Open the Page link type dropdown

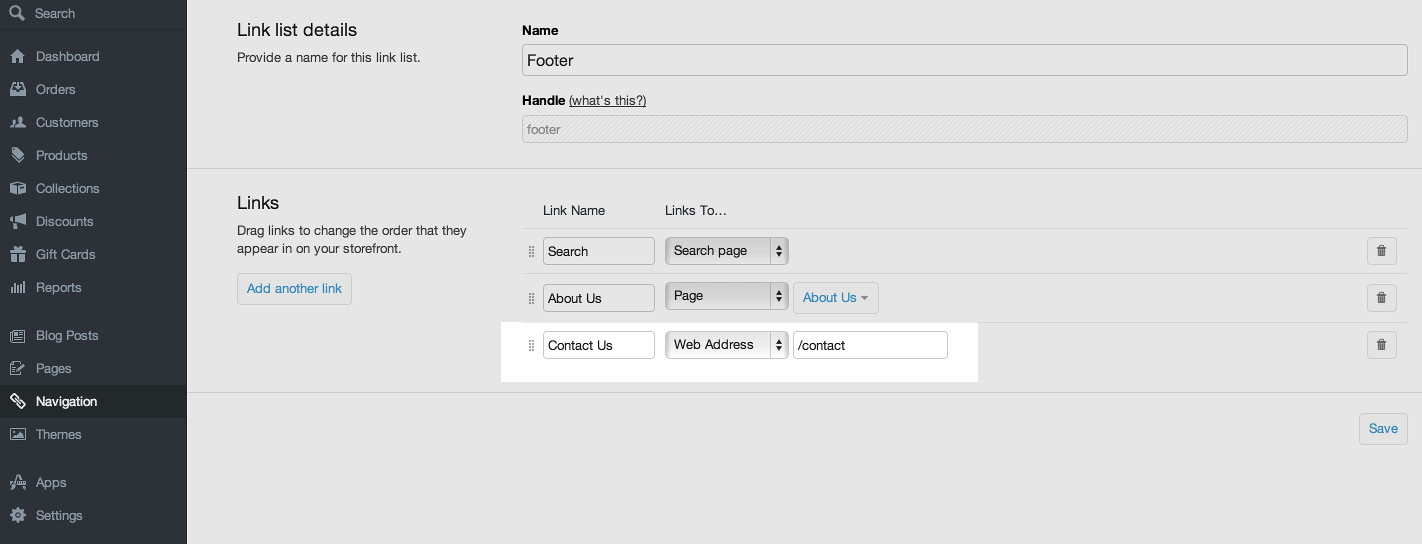click(727, 296)
